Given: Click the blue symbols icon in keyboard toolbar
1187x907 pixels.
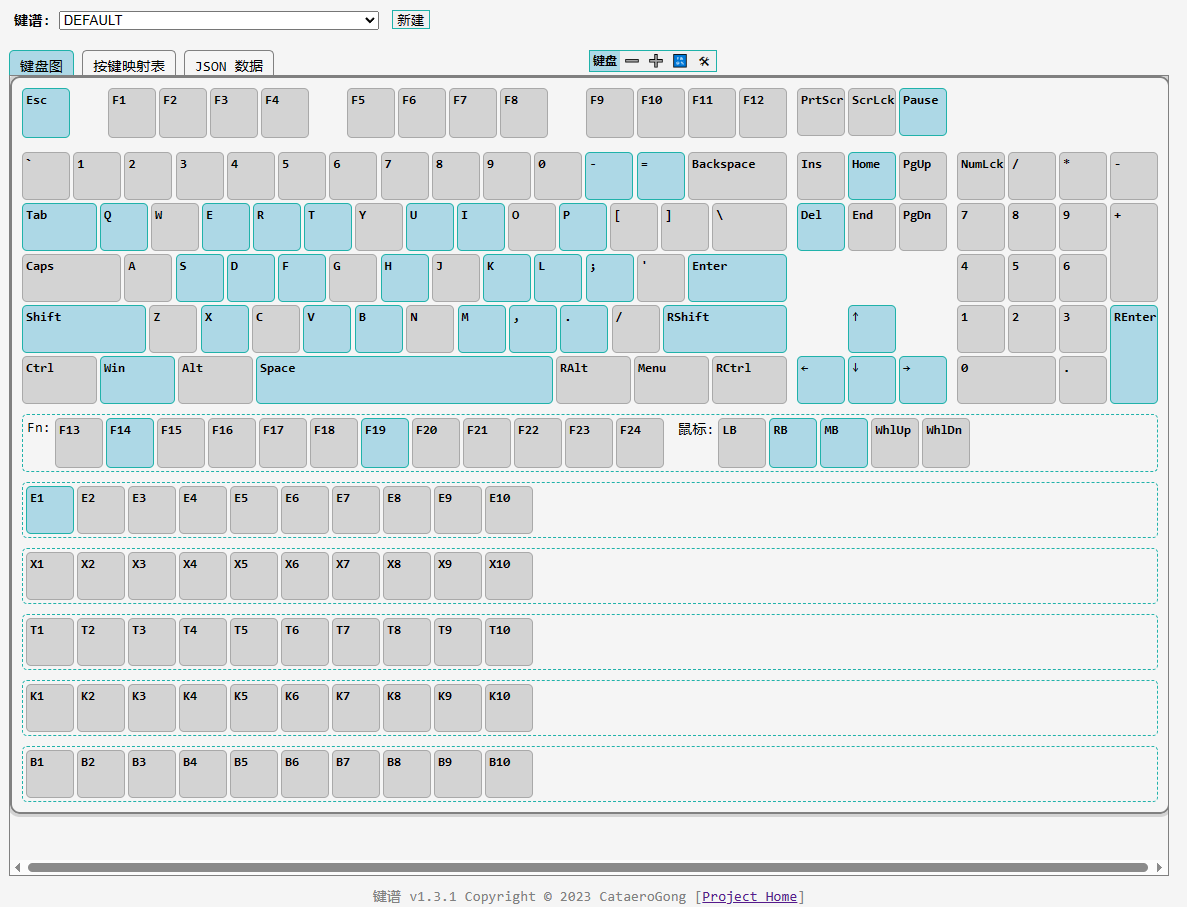Looking at the screenshot, I should pyautogui.click(x=680, y=61).
